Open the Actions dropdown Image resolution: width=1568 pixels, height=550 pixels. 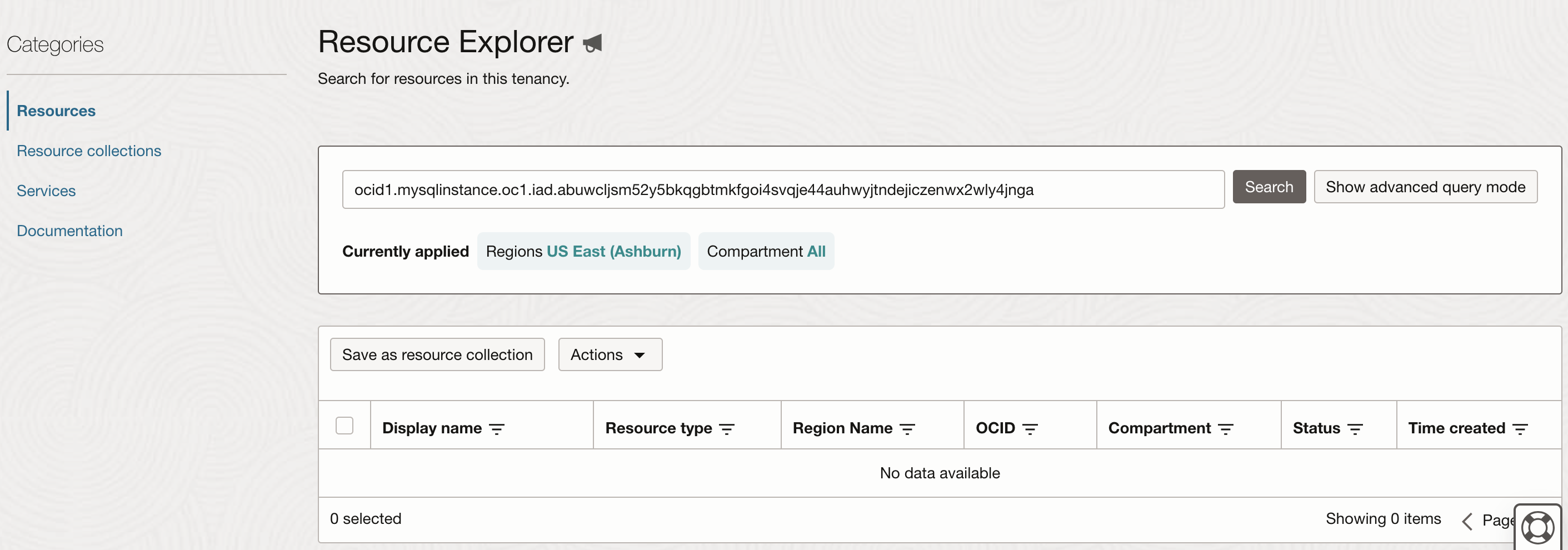click(610, 354)
